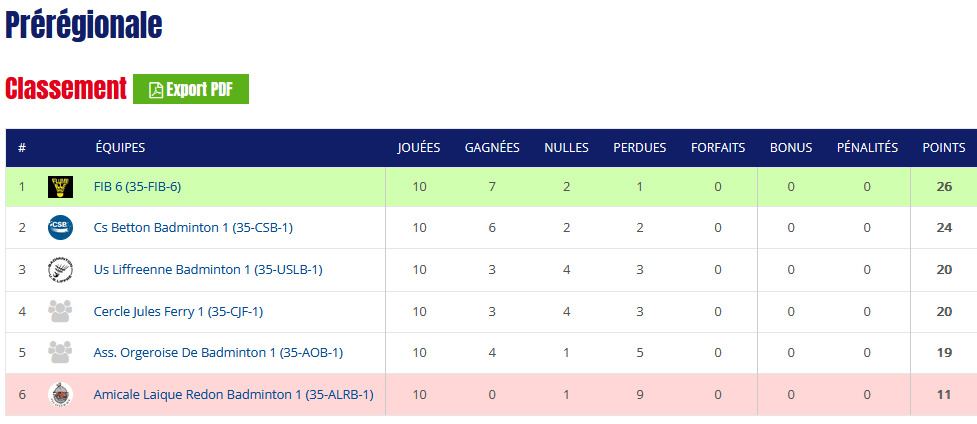This screenshot has height=424, width=977.
Task: Click the POINTS column header
Action: point(944,148)
